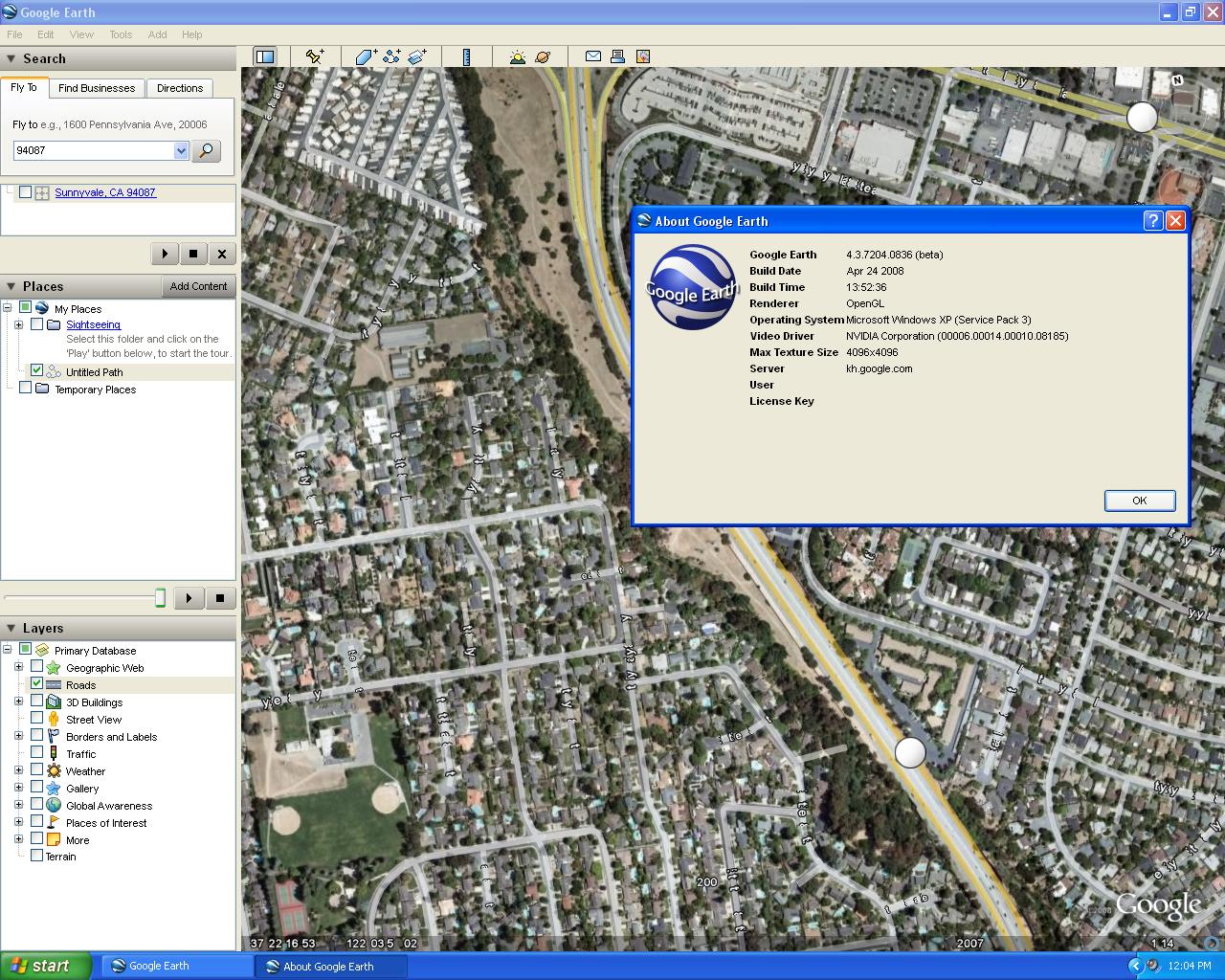Open the Sunnyvale, CA 94087 result link
Screen dimensions: 1225x980
coord(105,192)
